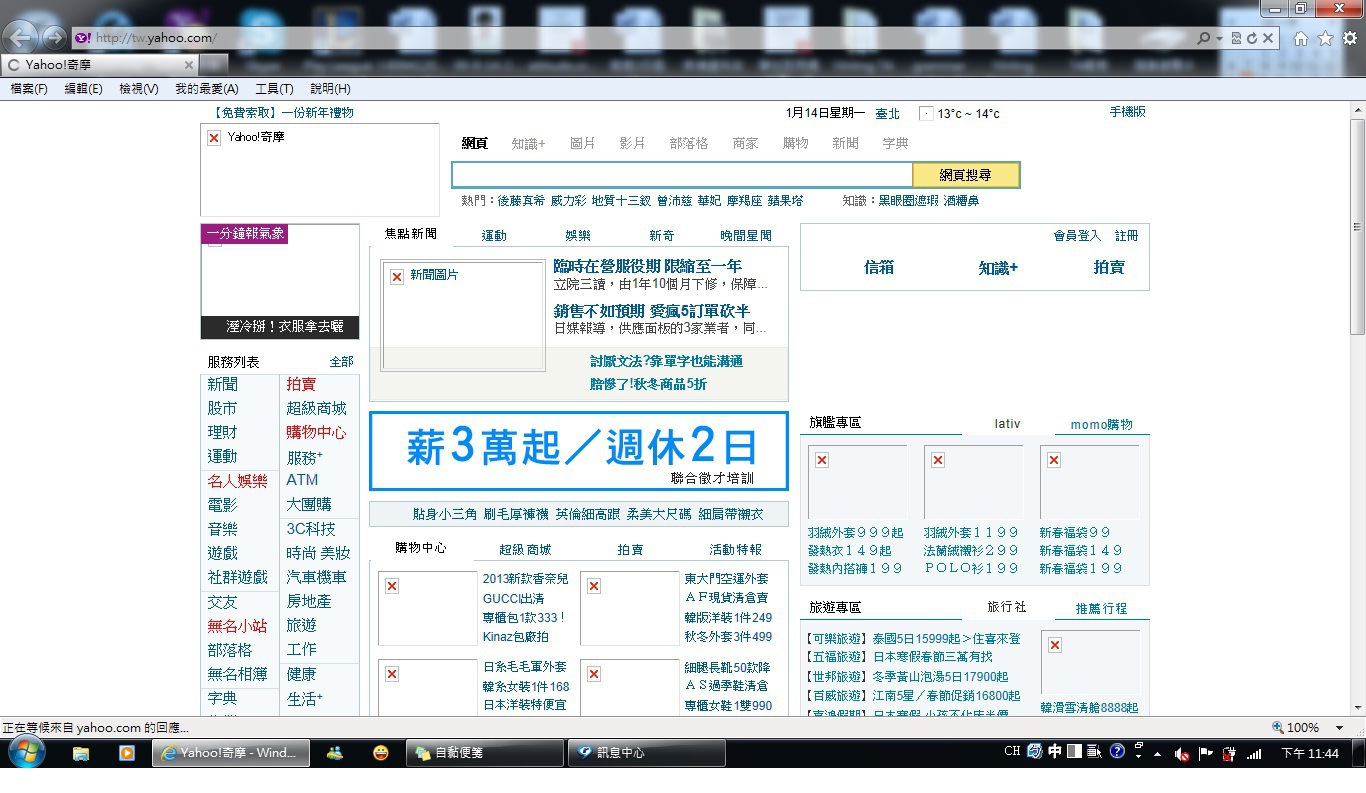Image resolution: width=1366 pixels, height=793 pixels.
Task: Close the Yahoo!奇摩 browser tab
Action: [x=188, y=65]
